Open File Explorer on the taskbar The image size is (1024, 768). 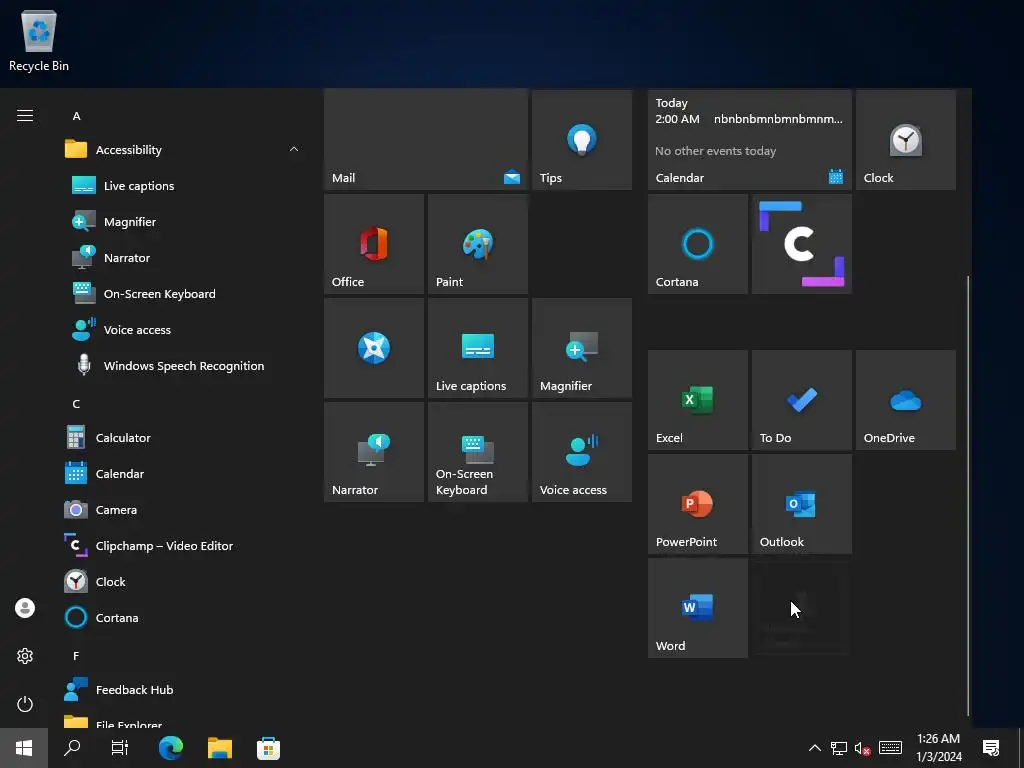[x=220, y=748]
